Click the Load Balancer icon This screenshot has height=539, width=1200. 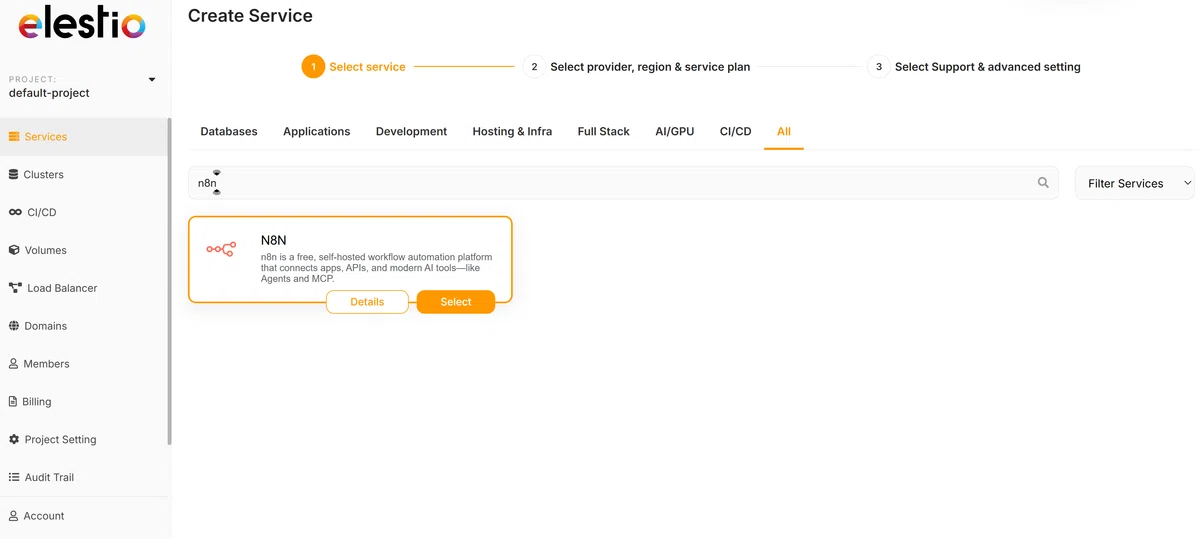tap(15, 288)
